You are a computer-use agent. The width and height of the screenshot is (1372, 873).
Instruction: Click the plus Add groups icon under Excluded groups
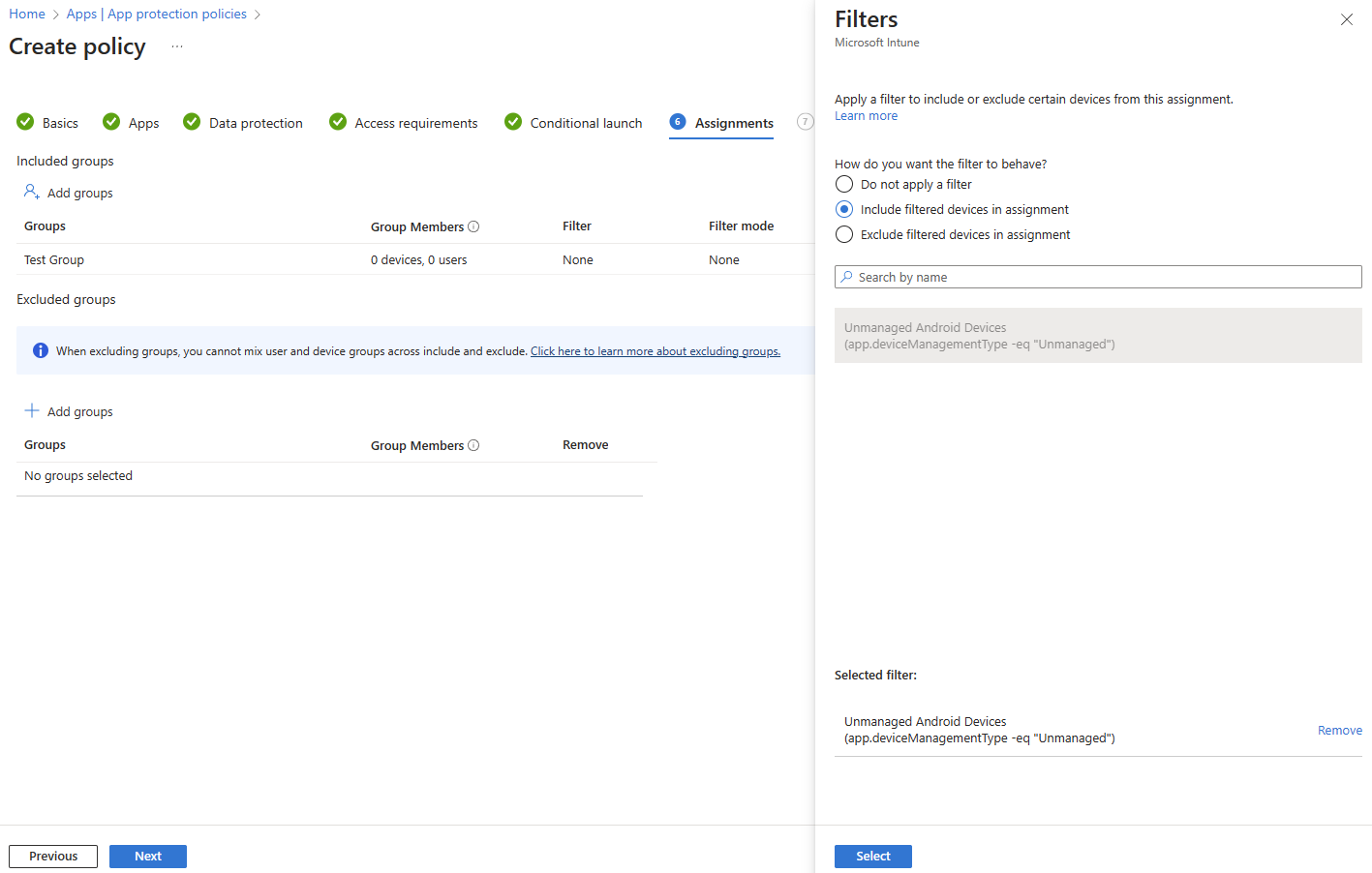point(32,411)
